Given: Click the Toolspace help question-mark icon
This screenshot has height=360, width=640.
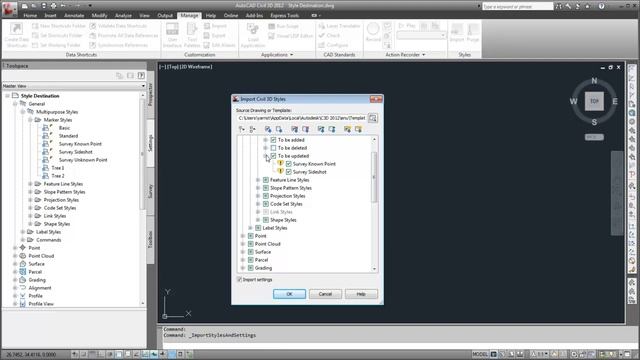Looking at the screenshot, I should pos(141,76).
